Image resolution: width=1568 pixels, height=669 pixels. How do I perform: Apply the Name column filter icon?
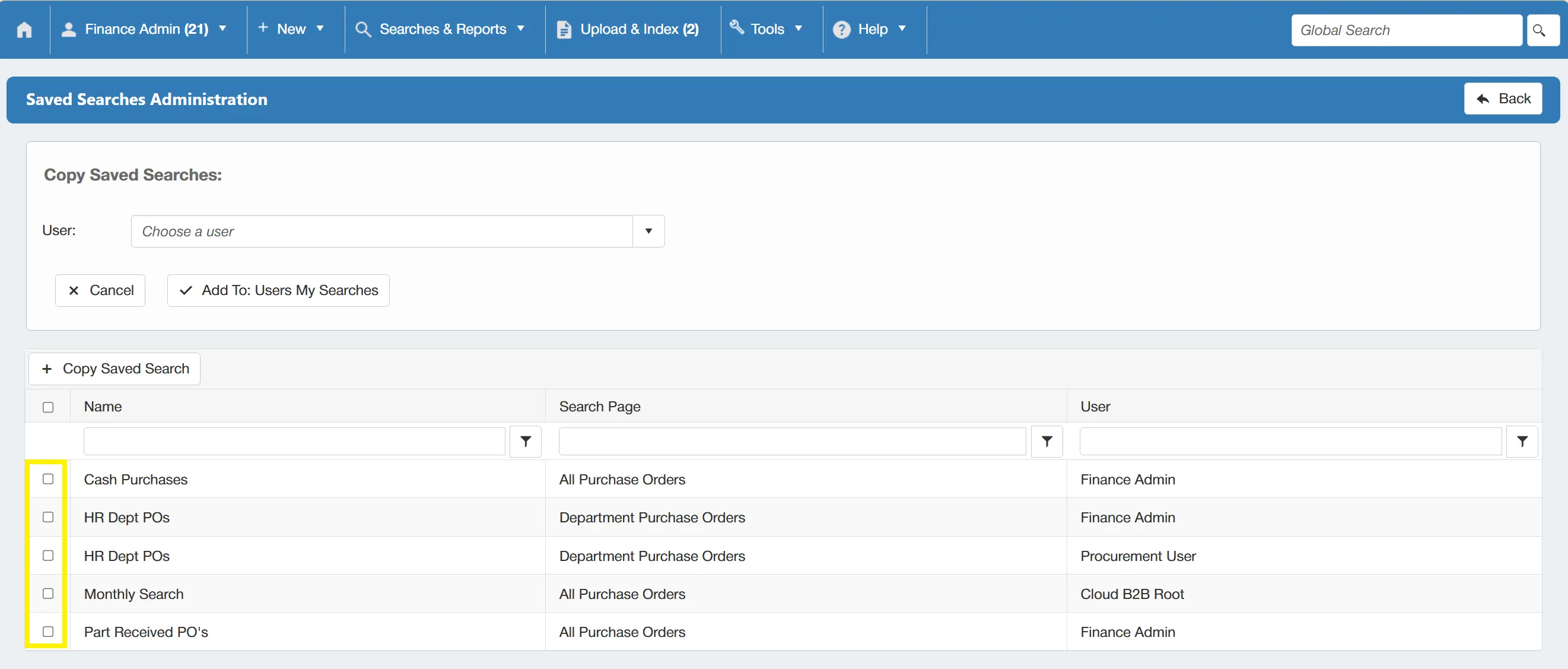tap(525, 441)
